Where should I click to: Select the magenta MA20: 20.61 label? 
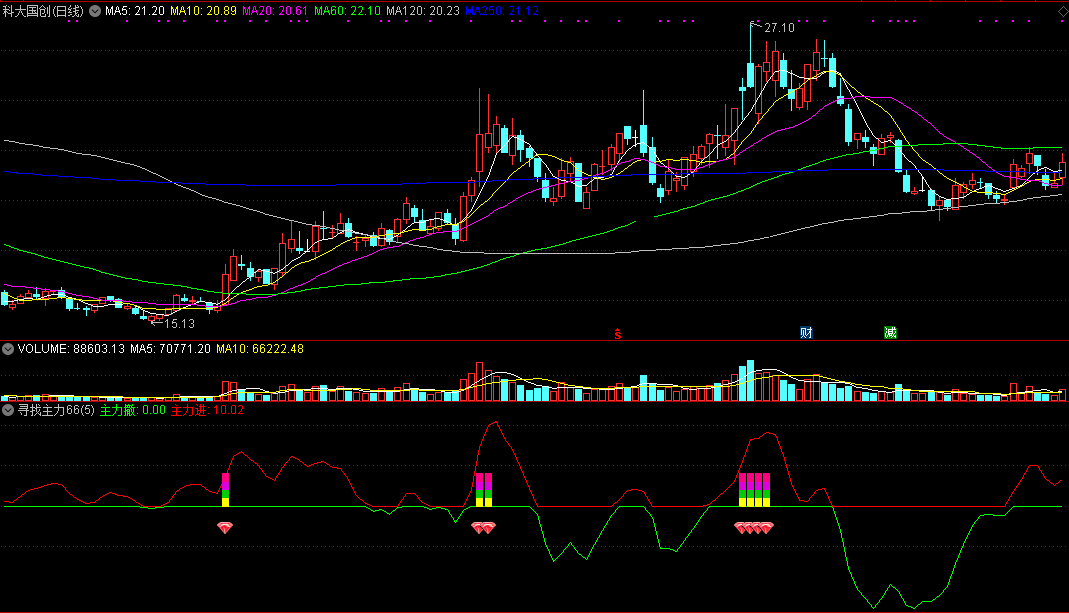[275, 11]
